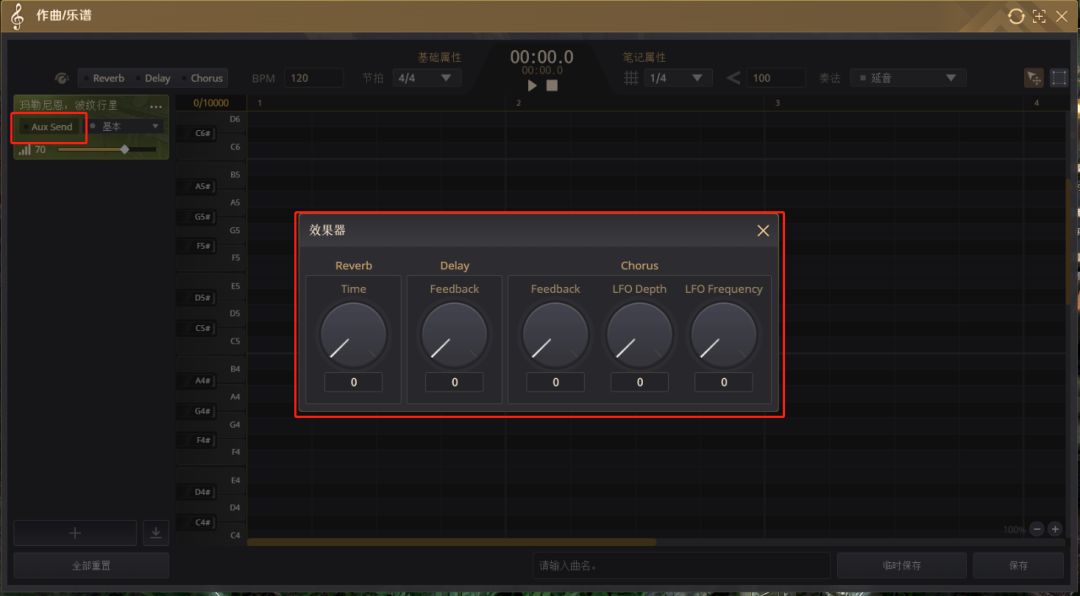This screenshot has width=1080, height=596.
Task: Toggle Aux Send on the track
Action: pyautogui.click(x=50, y=127)
